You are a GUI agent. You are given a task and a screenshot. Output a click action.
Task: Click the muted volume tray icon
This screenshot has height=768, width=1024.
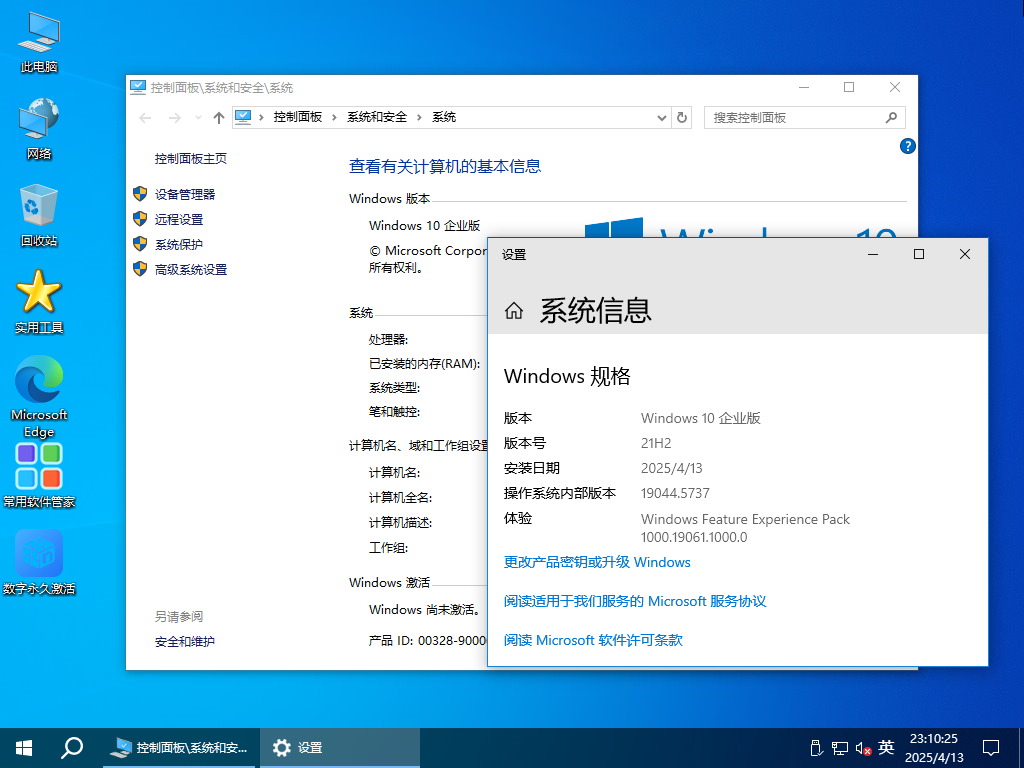(863, 748)
